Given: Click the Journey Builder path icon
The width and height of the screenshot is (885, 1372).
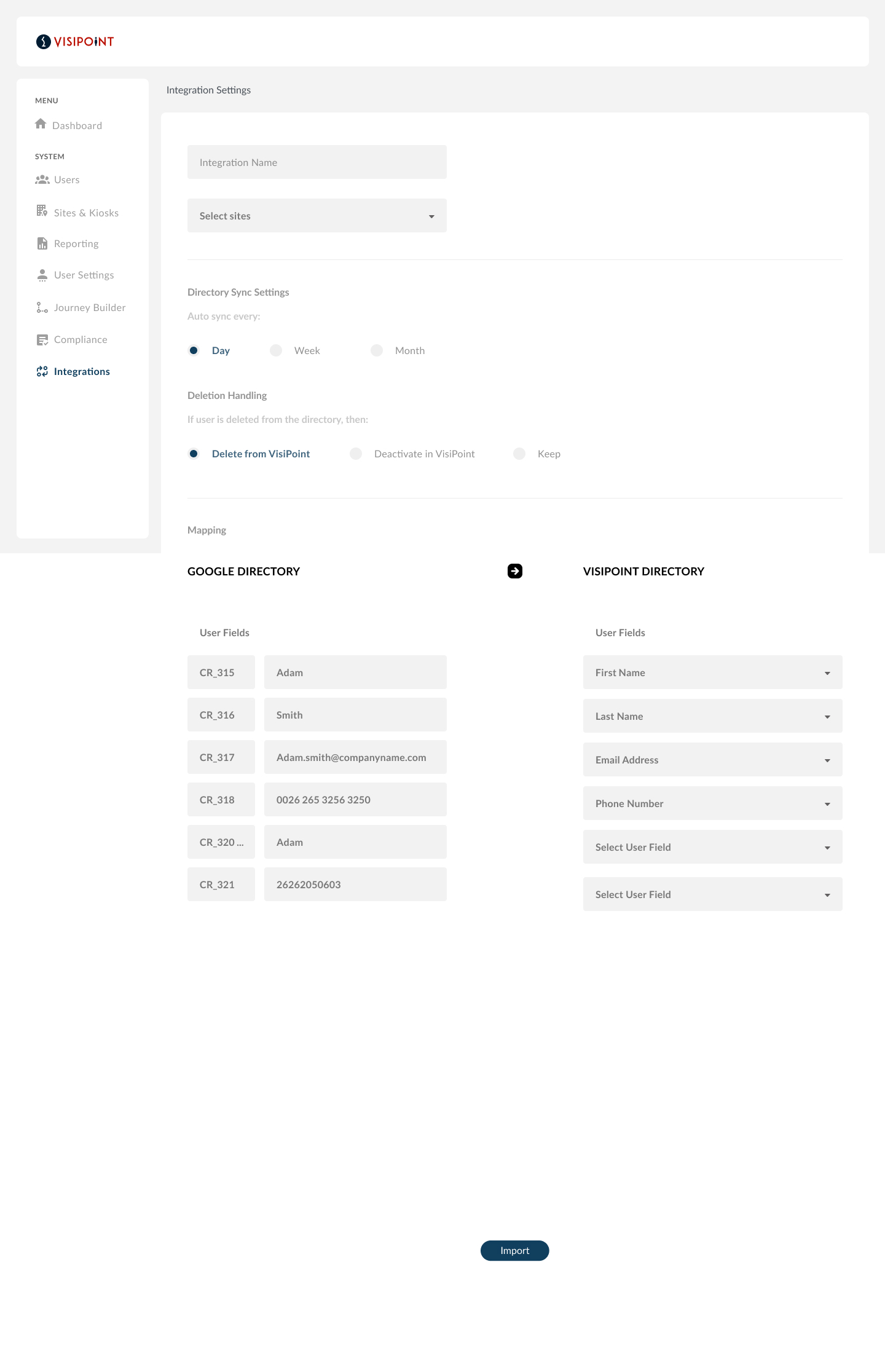Looking at the screenshot, I should (x=42, y=307).
